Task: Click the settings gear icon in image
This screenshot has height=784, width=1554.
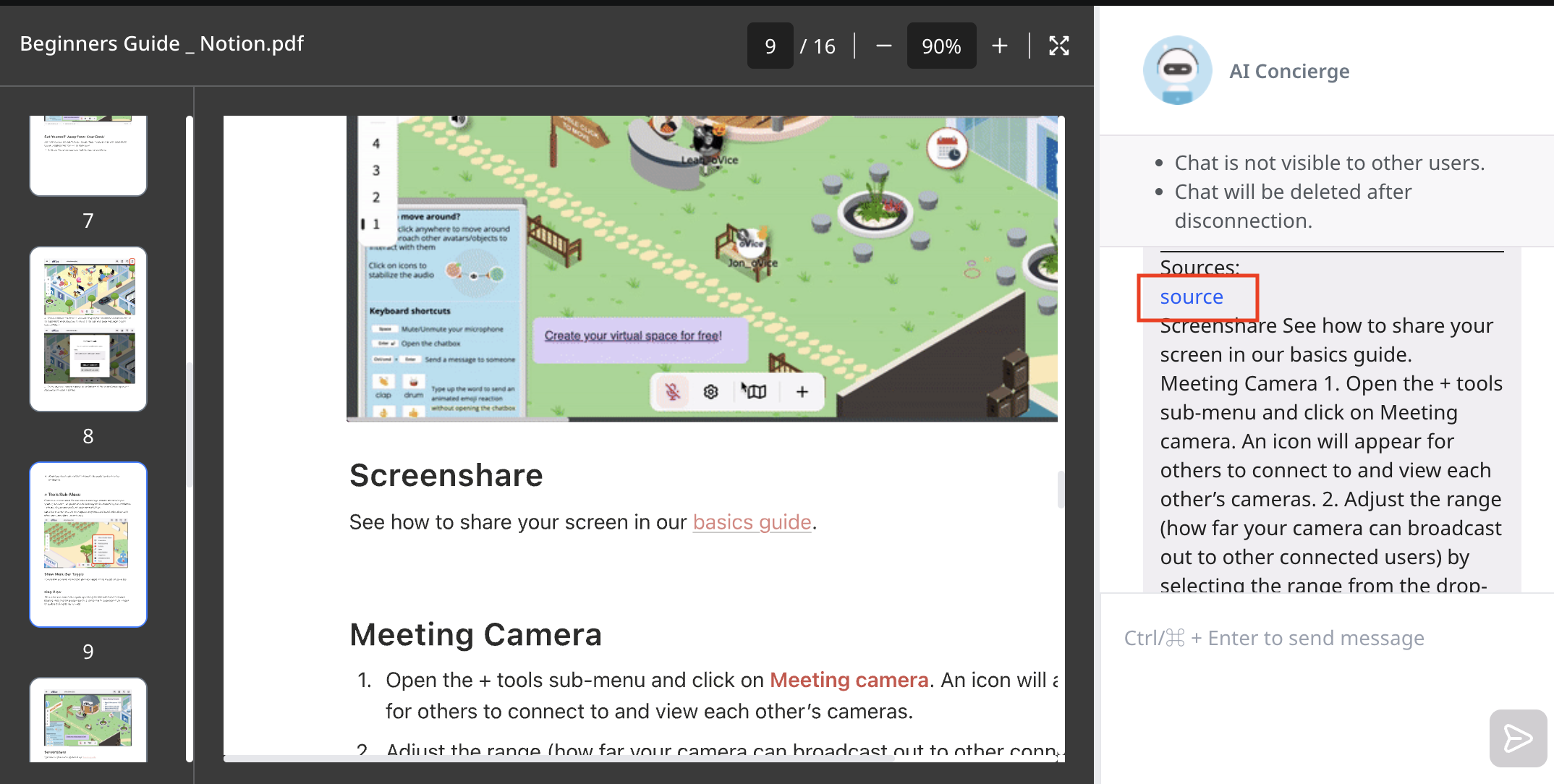Action: [710, 392]
